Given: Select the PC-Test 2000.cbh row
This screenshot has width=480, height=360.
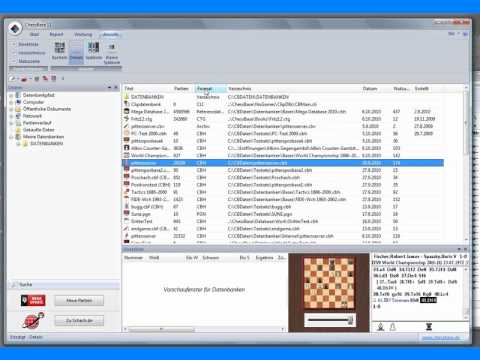Looking at the screenshot, I should tap(283, 134).
